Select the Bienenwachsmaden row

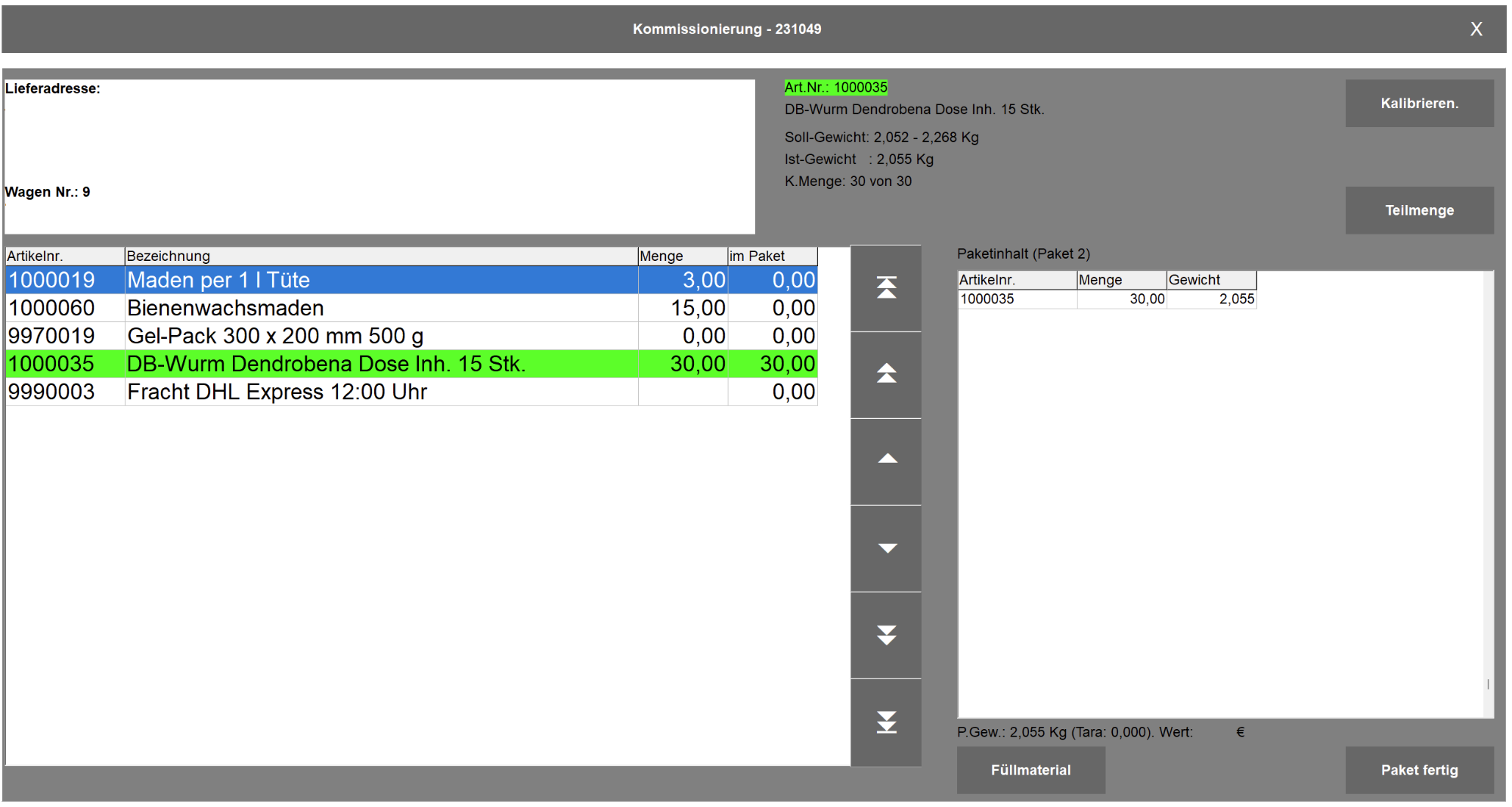pyautogui.click(x=411, y=308)
